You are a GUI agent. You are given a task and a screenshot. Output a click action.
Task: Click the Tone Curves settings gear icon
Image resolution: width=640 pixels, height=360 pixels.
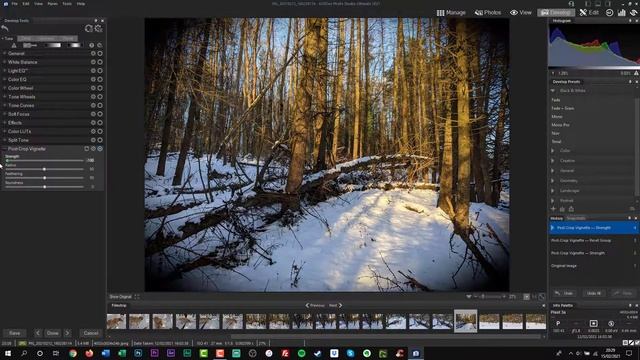tap(93, 105)
